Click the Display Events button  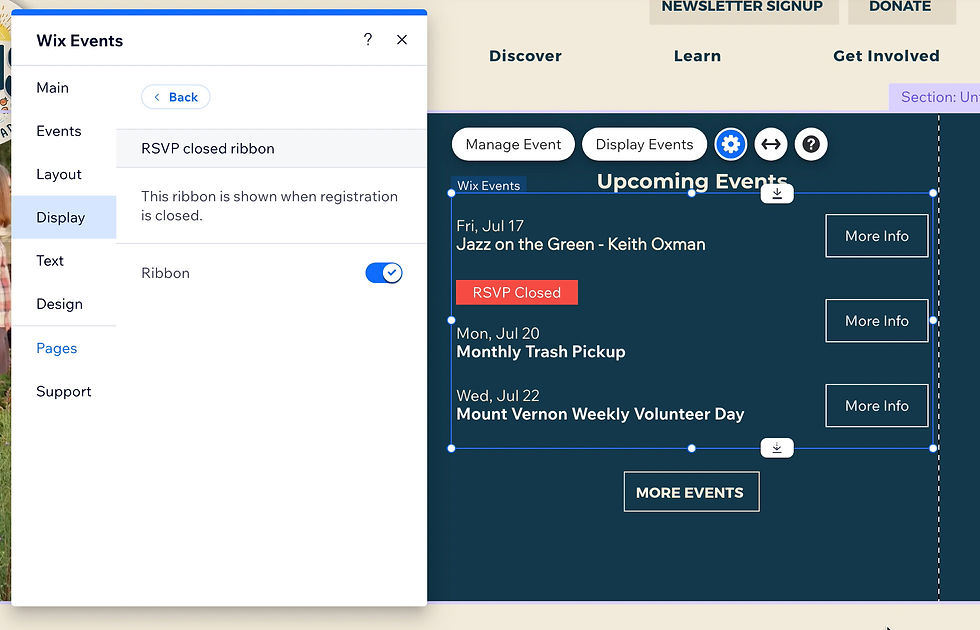pos(644,144)
